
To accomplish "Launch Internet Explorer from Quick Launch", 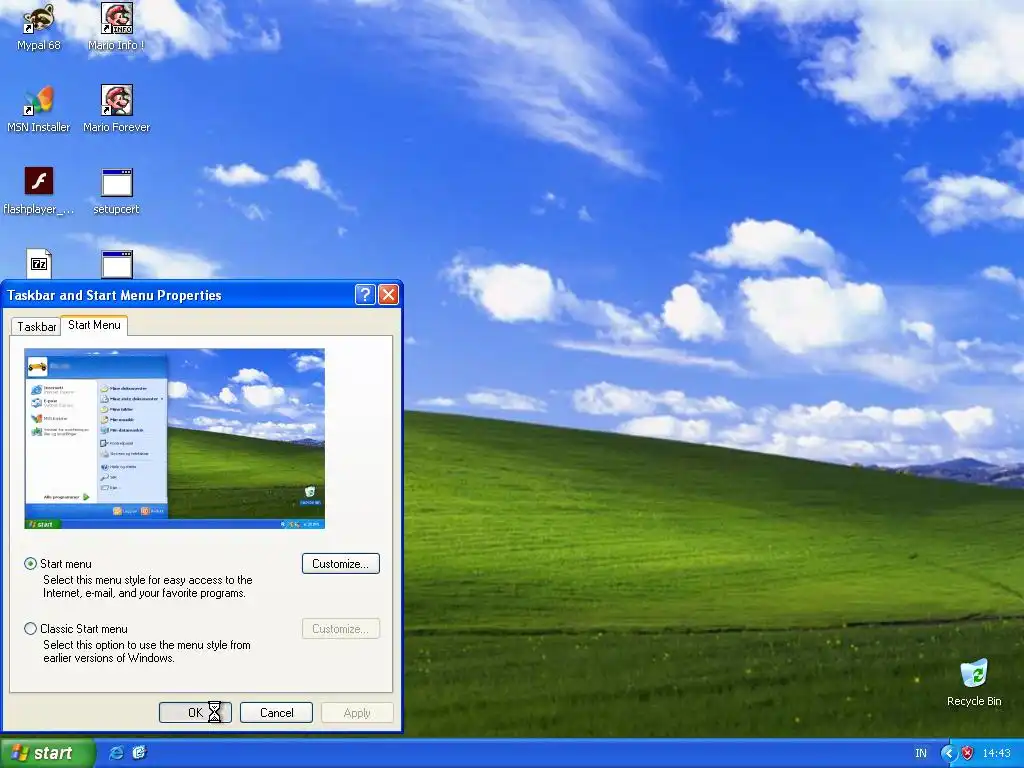I will click(x=116, y=752).
